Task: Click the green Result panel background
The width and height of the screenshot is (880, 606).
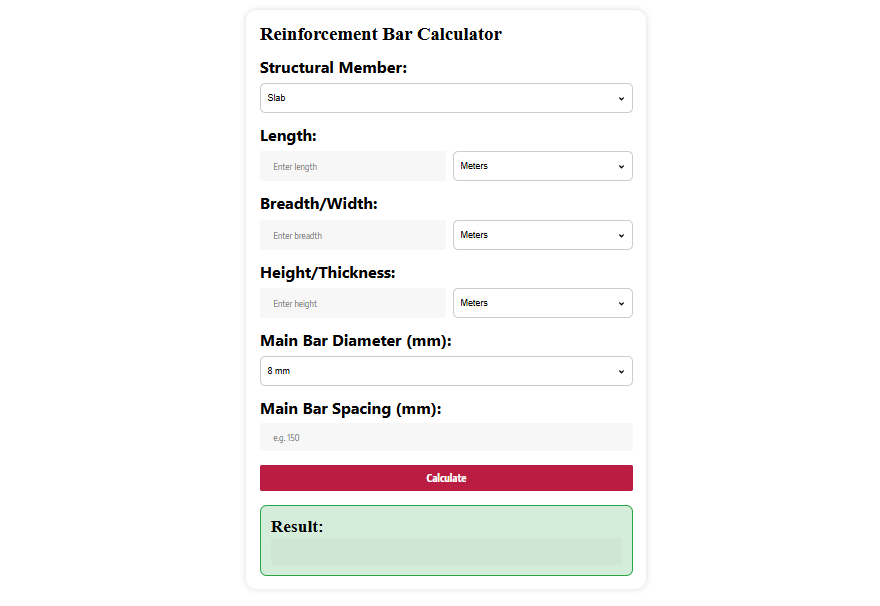Action: click(x=500, y=522)
